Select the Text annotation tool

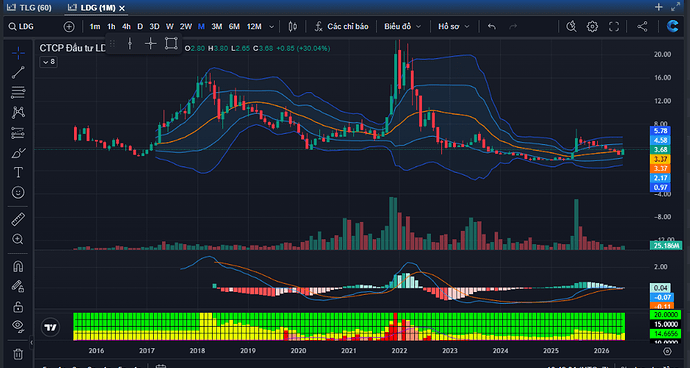18,173
